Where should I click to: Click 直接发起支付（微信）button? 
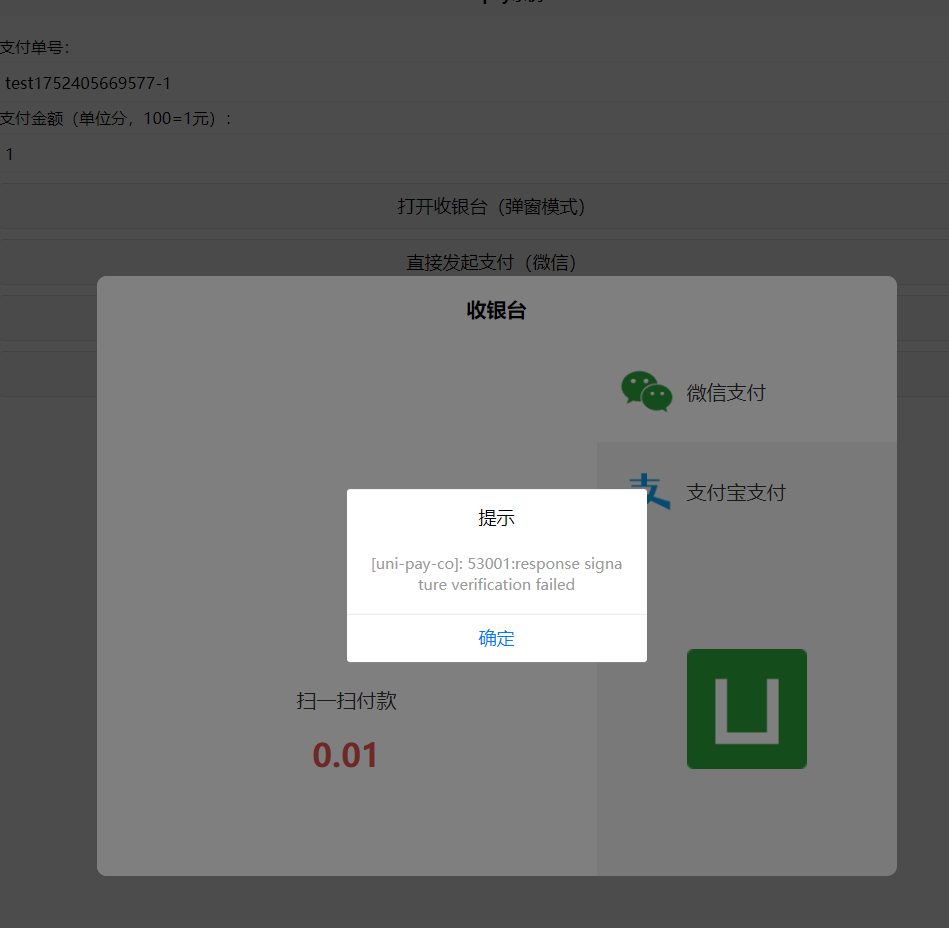(x=474, y=262)
